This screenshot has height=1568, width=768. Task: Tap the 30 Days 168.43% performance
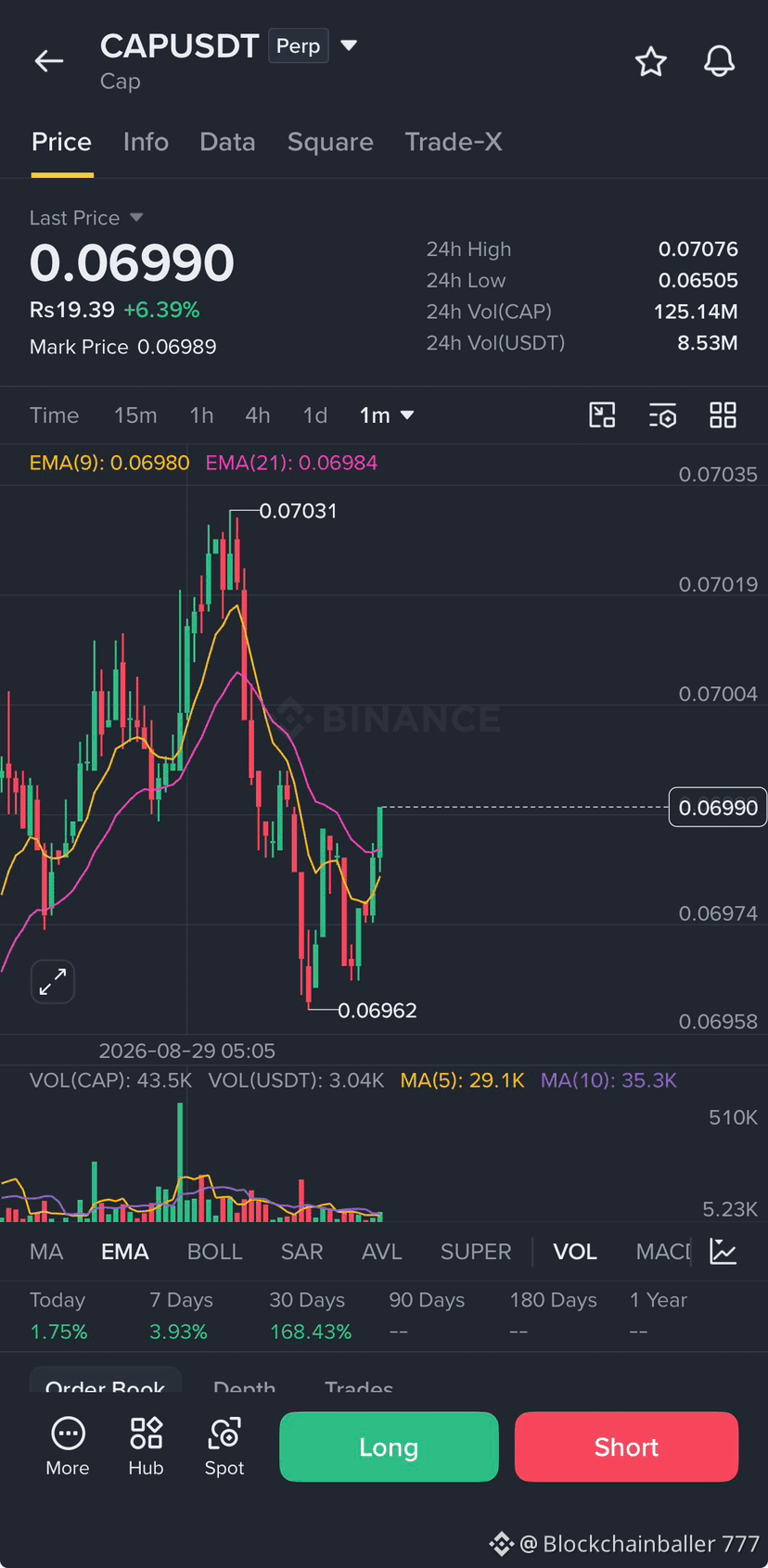311,1316
